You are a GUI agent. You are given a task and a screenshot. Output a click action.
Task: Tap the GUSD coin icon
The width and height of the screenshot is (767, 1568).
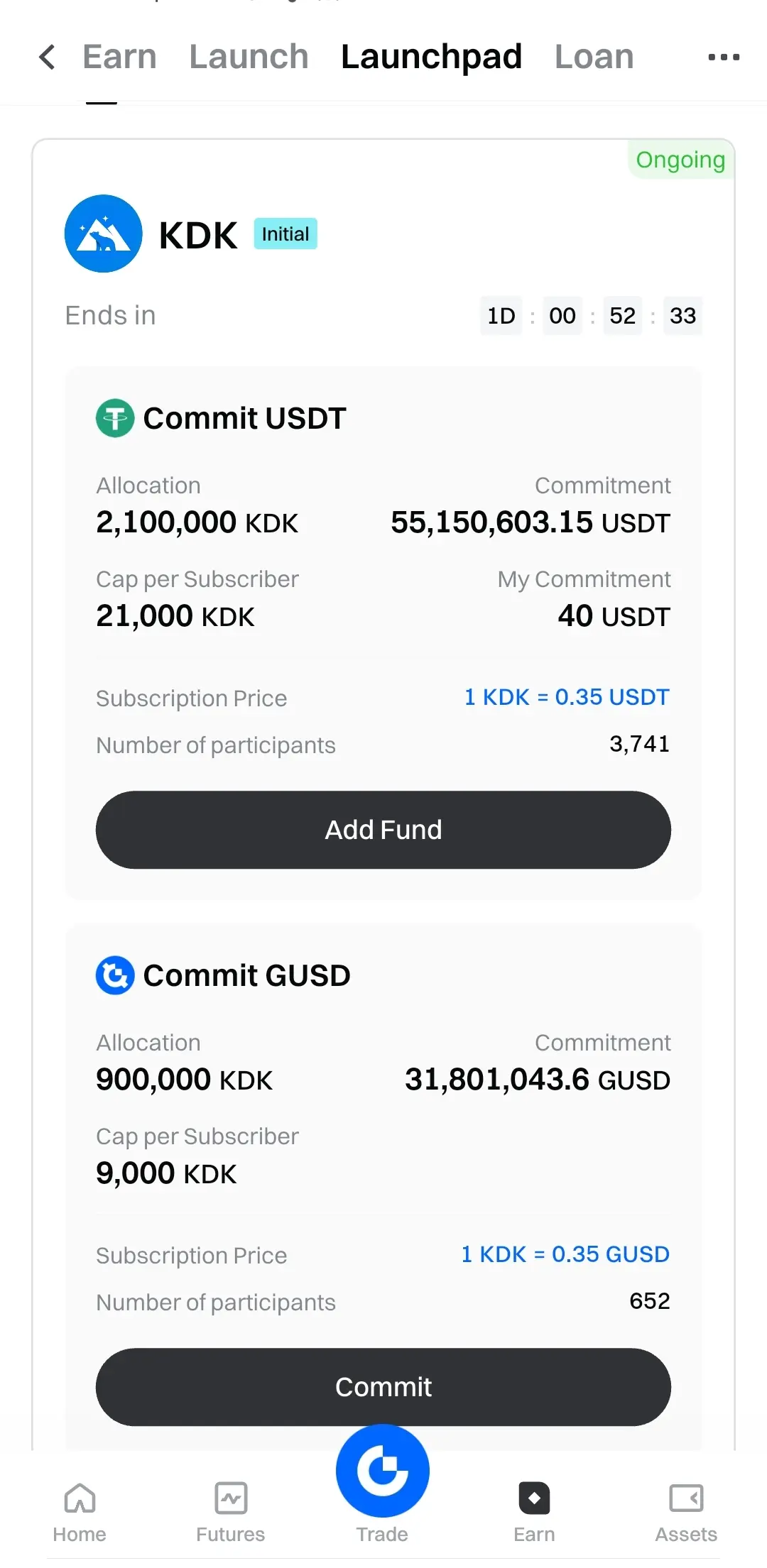(x=115, y=975)
